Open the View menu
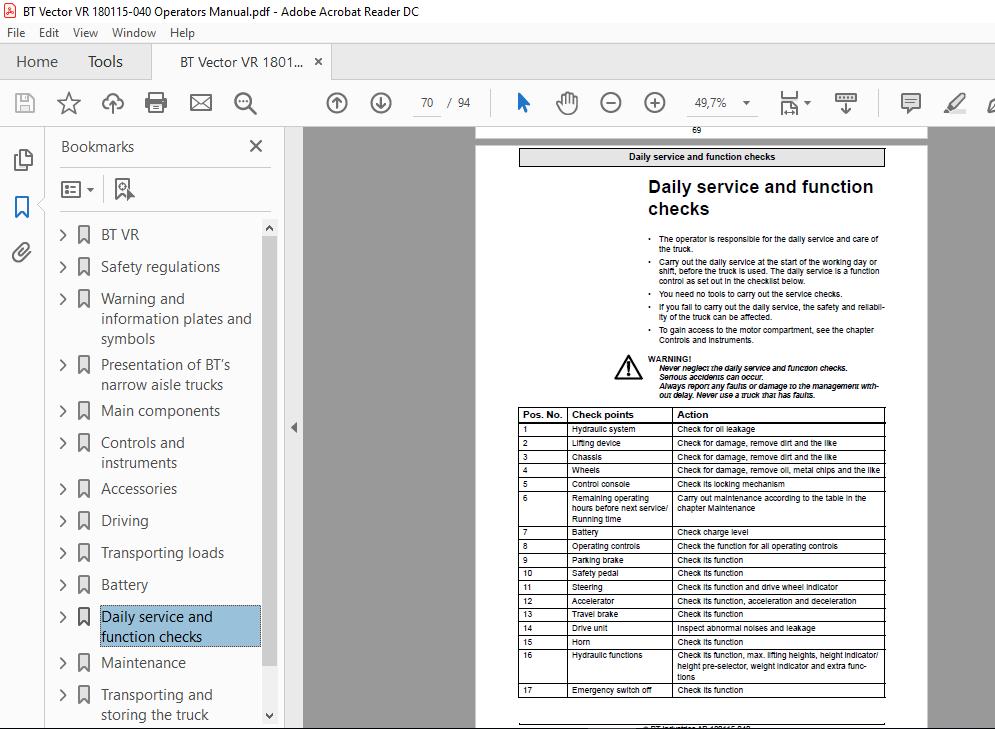The height and width of the screenshot is (729, 995). 85,32
